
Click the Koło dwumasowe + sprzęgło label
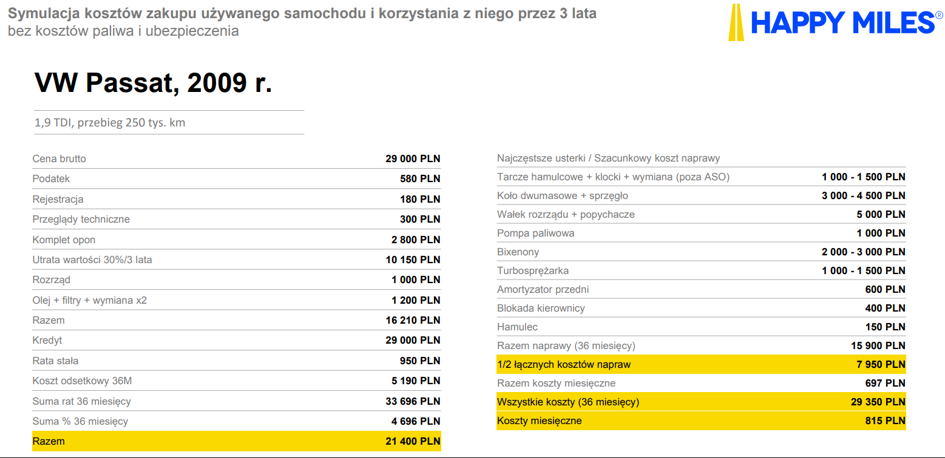(562, 196)
